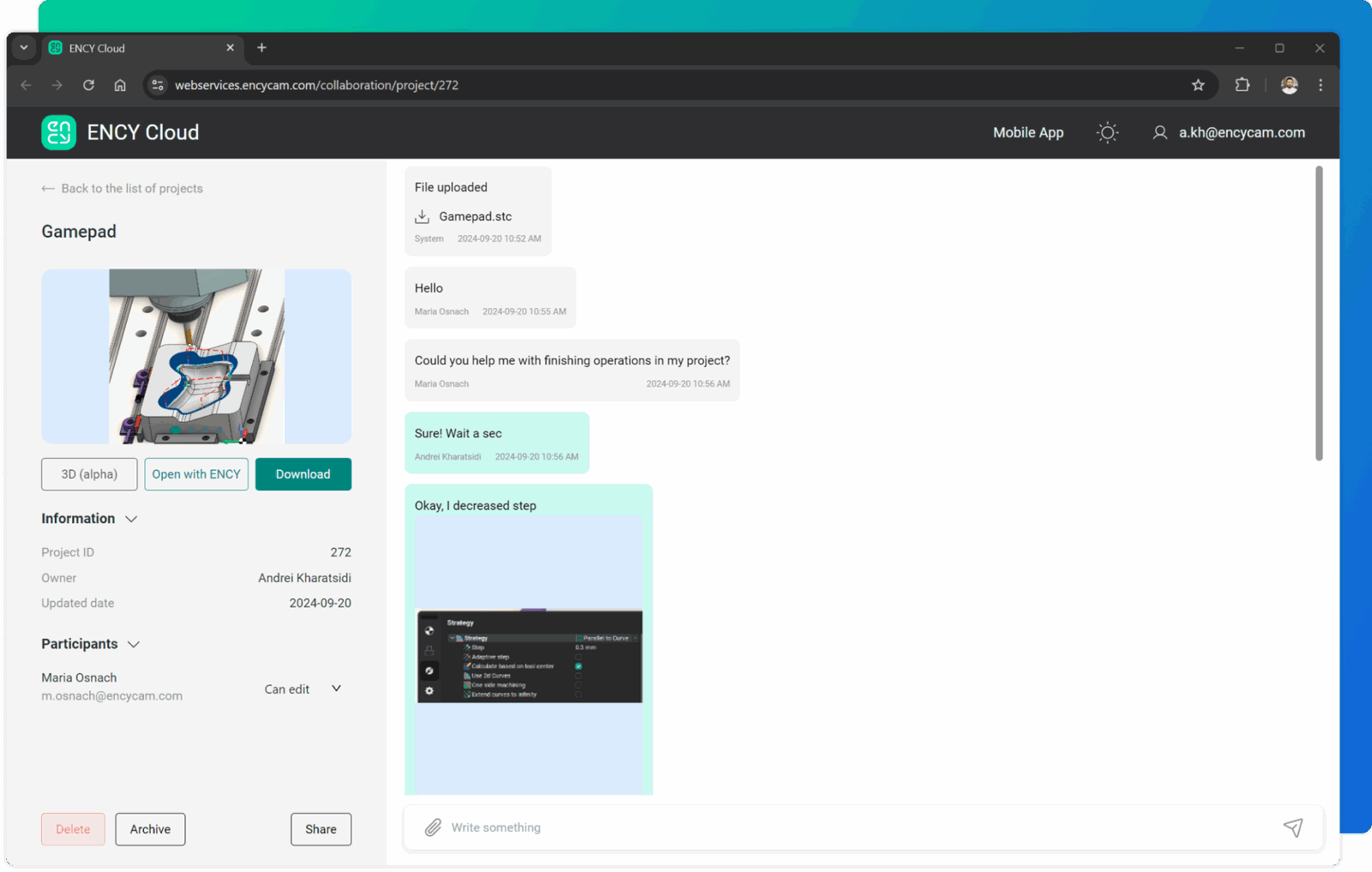Reload the page in browser
The image size is (1372, 872).
(88, 85)
